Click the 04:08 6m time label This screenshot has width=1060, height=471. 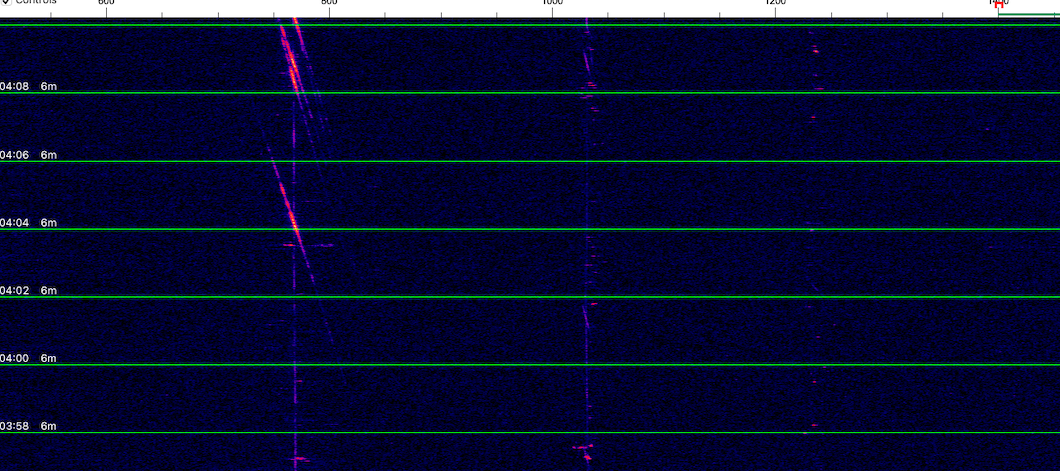tap(28, 86)
